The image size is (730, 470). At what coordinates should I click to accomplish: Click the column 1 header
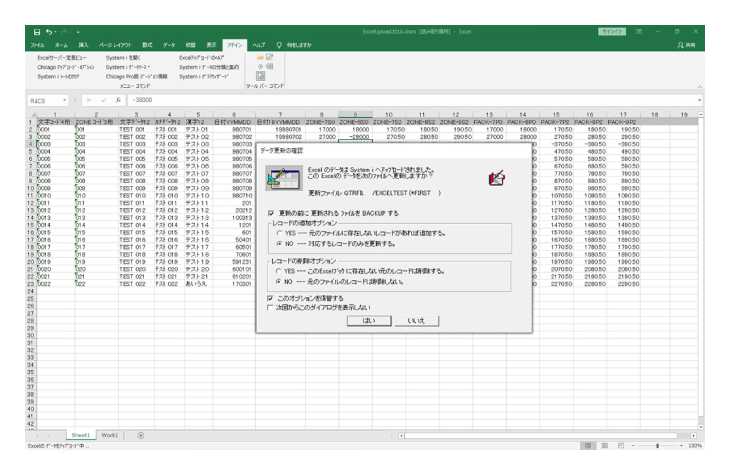[55, 114]
